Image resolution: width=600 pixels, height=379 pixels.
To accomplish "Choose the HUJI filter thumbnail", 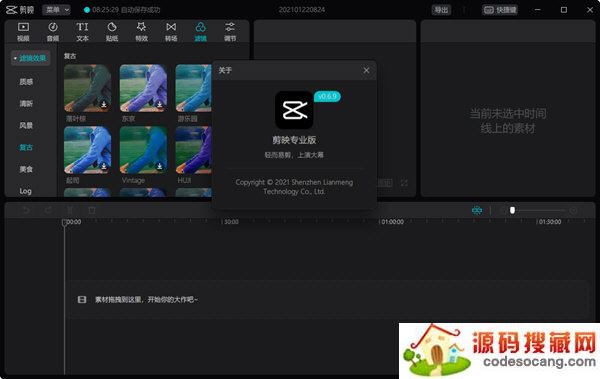I will click(x=194, y=150).
